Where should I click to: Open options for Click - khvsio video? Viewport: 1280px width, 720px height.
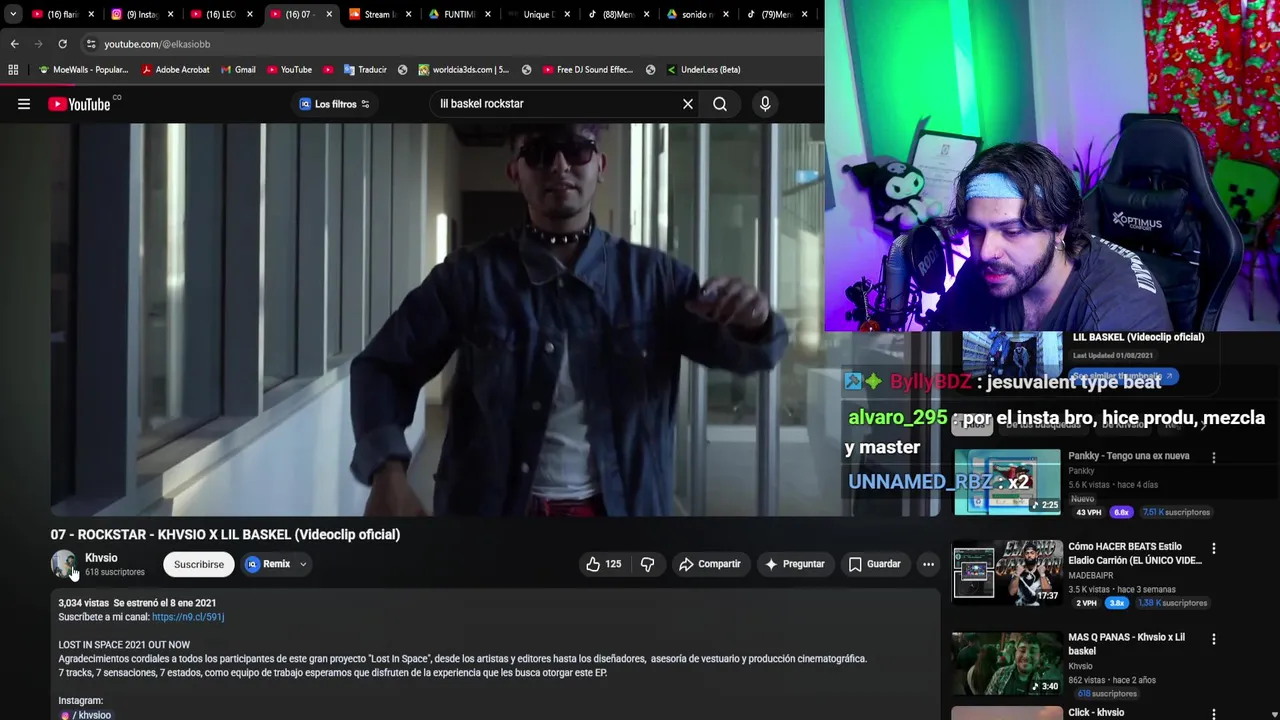(x=1214, y=714)
